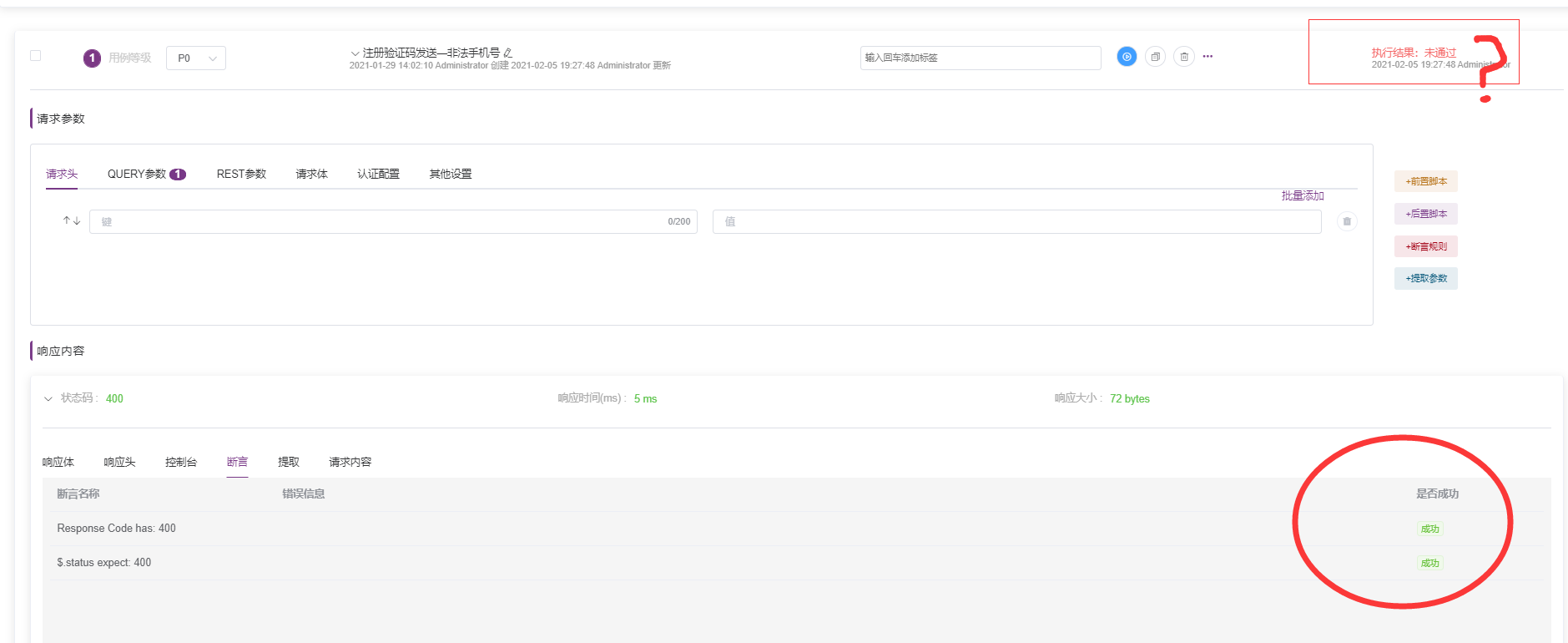Select the $.status expect: 400 row
Screen dimensions: 1568x643
tap(796, 563)
